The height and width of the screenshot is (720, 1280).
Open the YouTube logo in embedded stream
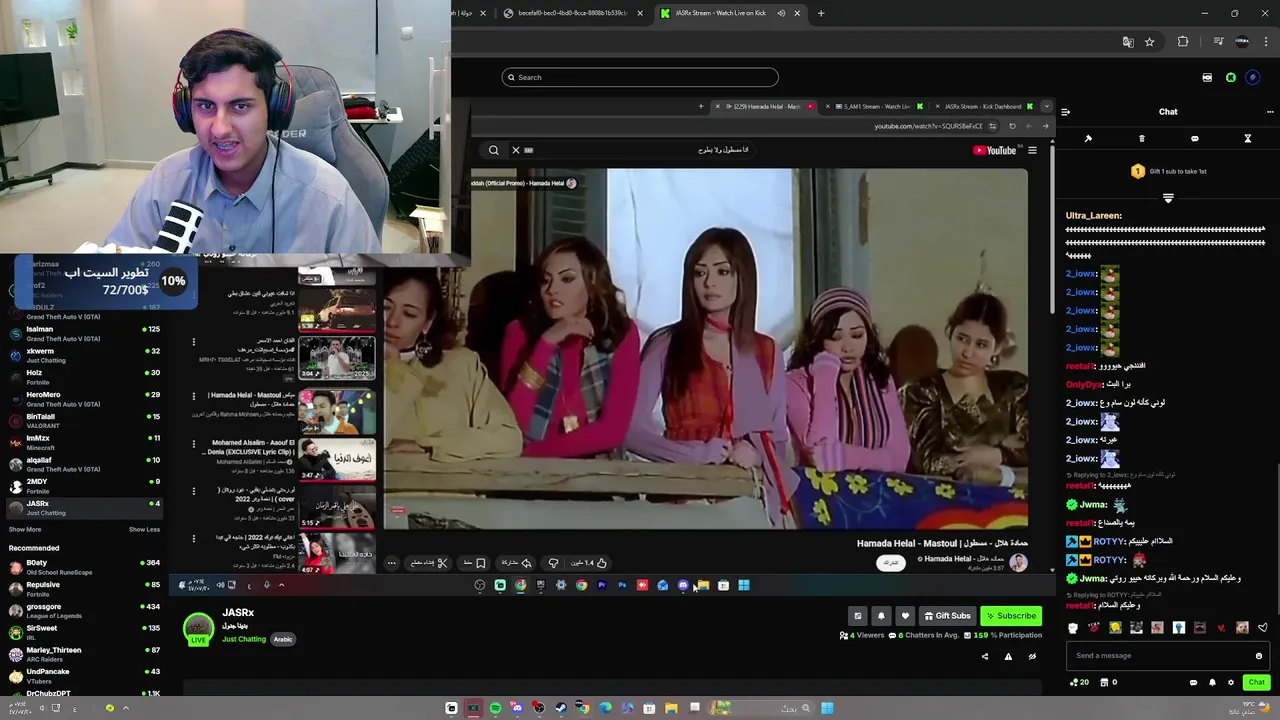pyautogui.click(x=995, y=150)
